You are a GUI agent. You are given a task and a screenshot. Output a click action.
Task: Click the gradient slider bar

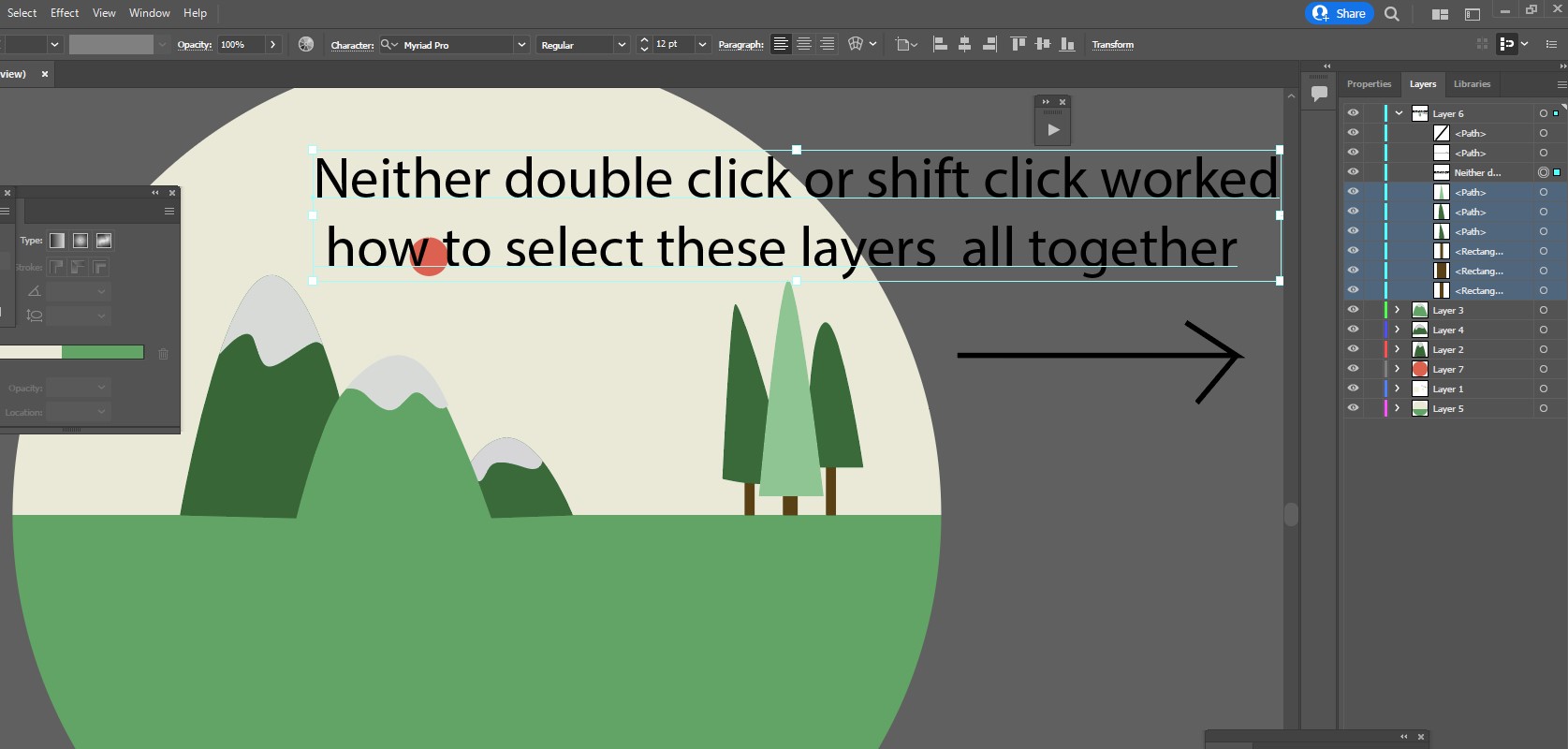pyautogui.click(x=71, y=352)
